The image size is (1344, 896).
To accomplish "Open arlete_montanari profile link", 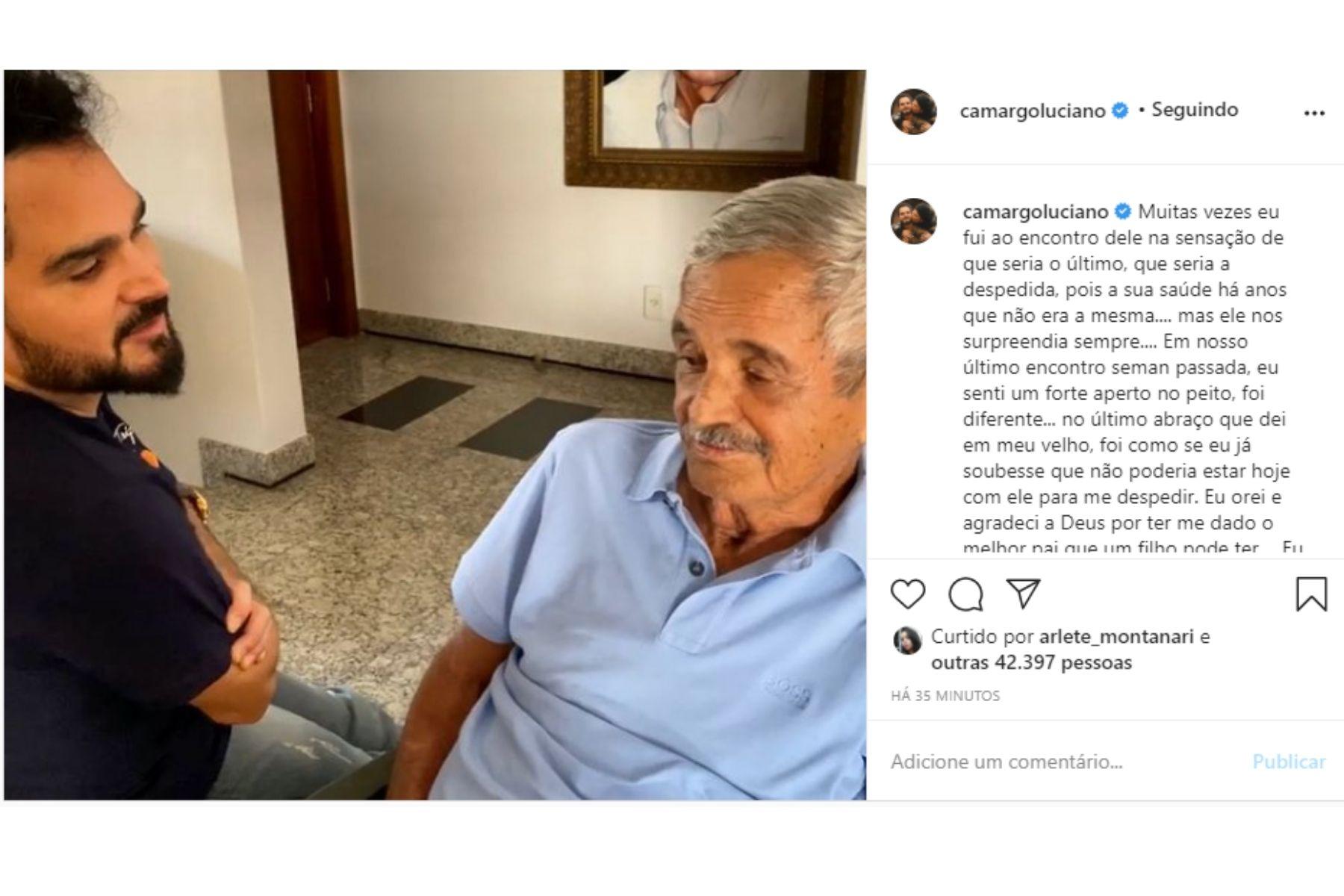I will coord(1117,637).
